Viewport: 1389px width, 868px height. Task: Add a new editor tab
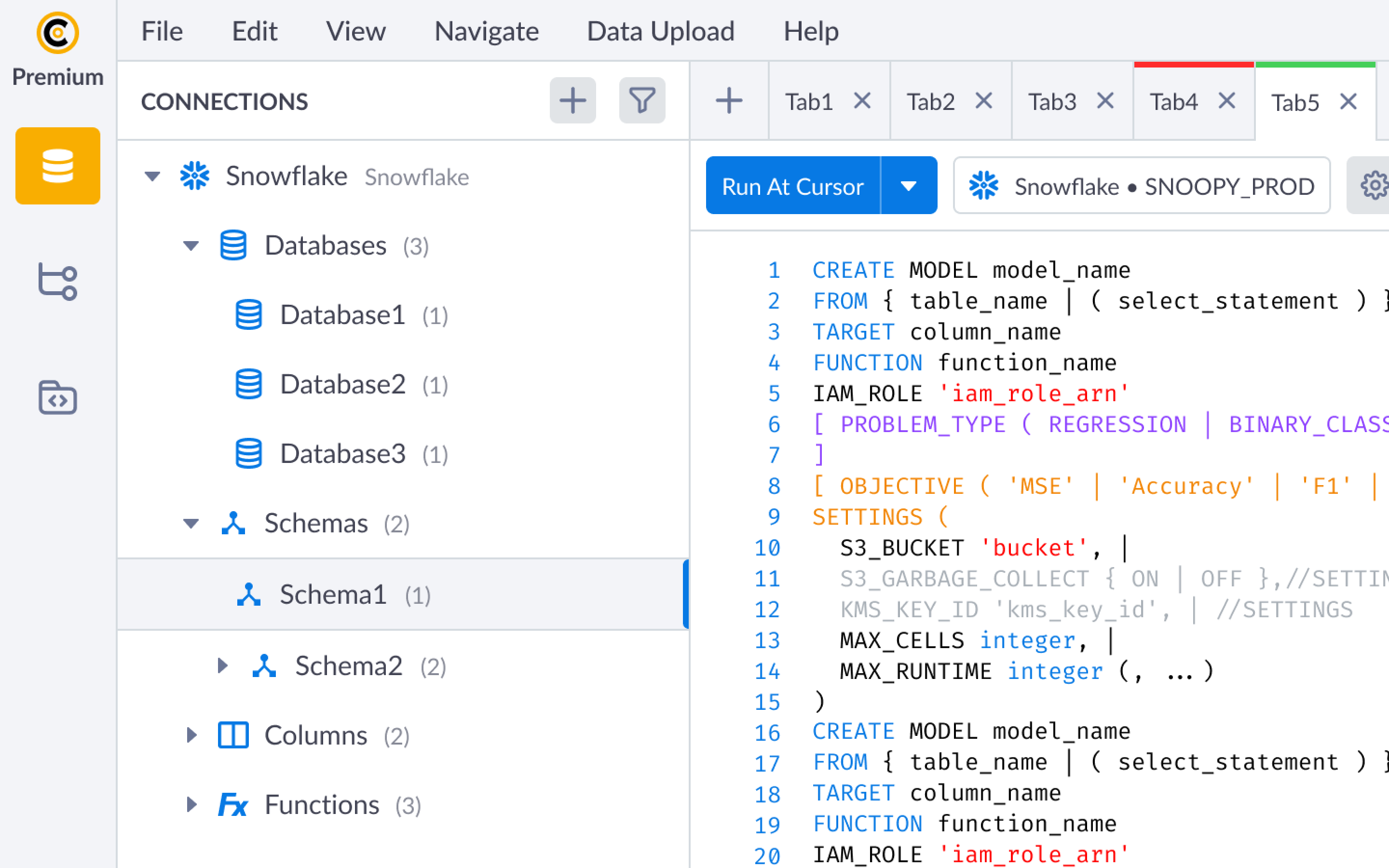coord(729,101)
